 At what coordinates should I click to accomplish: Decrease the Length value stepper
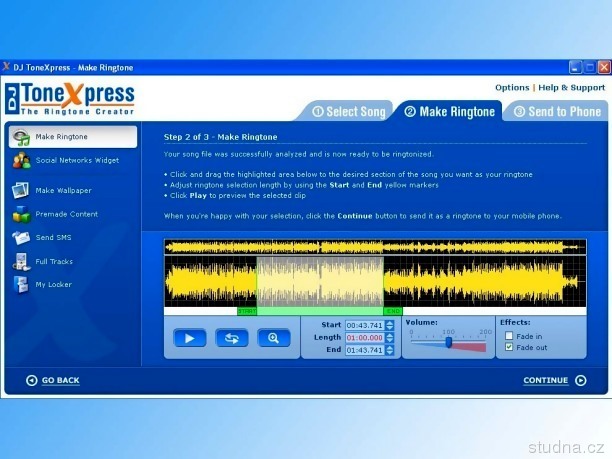tap(390, 340)
